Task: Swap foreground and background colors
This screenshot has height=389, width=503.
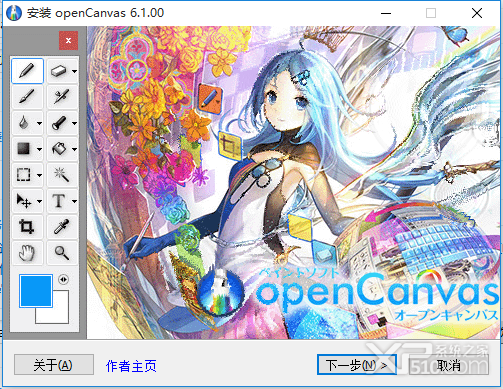Action: coord(63,279)
